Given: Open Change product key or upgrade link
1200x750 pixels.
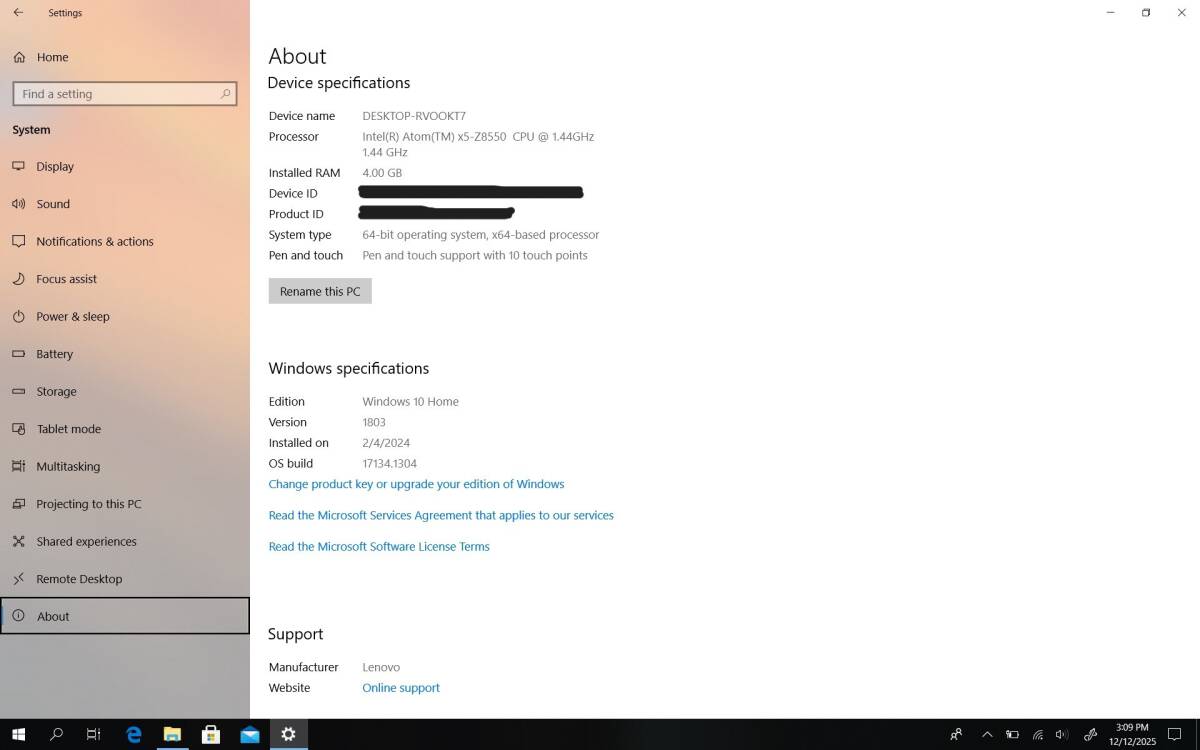Looking at the screenshot, I should tap(416, 484).
